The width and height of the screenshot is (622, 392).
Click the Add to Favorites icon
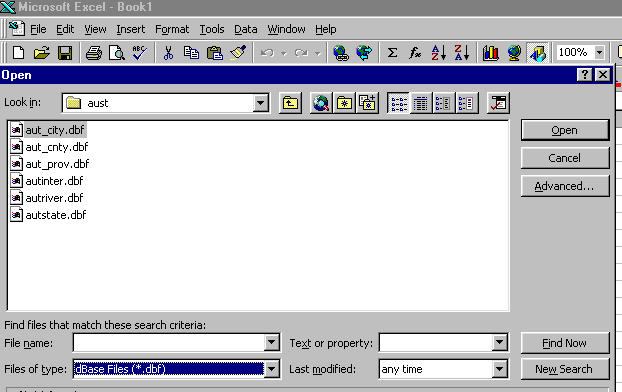click(367, 103)
